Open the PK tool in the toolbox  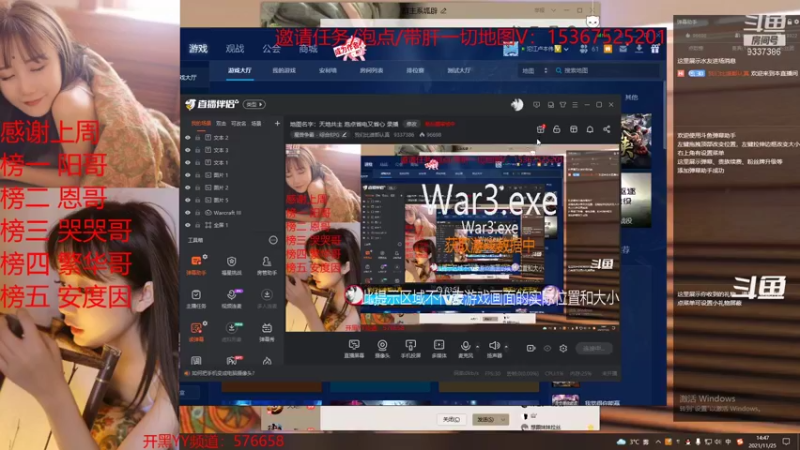232,361
